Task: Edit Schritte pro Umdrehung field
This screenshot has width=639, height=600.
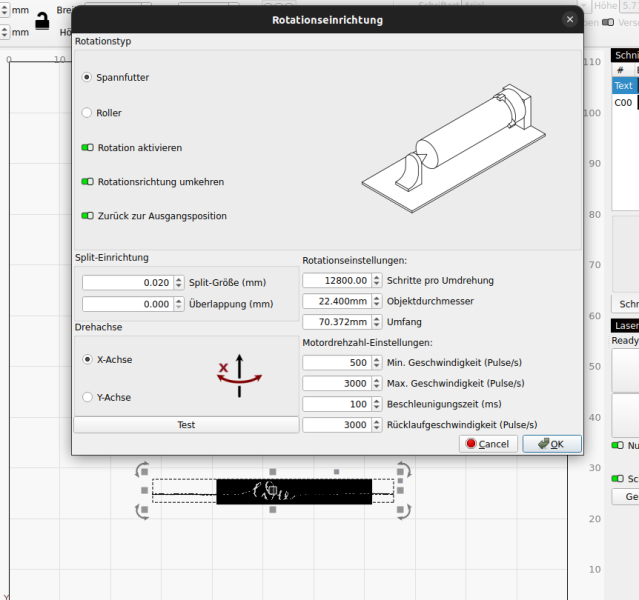Action: 337,280
